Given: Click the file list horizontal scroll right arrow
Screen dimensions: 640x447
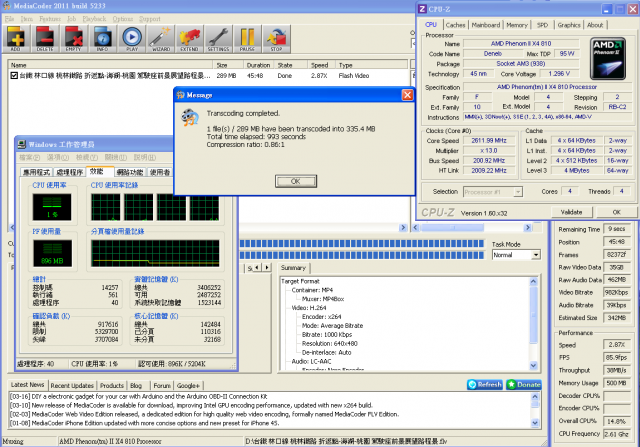Looking at the screenshot, I should [403, 227].
